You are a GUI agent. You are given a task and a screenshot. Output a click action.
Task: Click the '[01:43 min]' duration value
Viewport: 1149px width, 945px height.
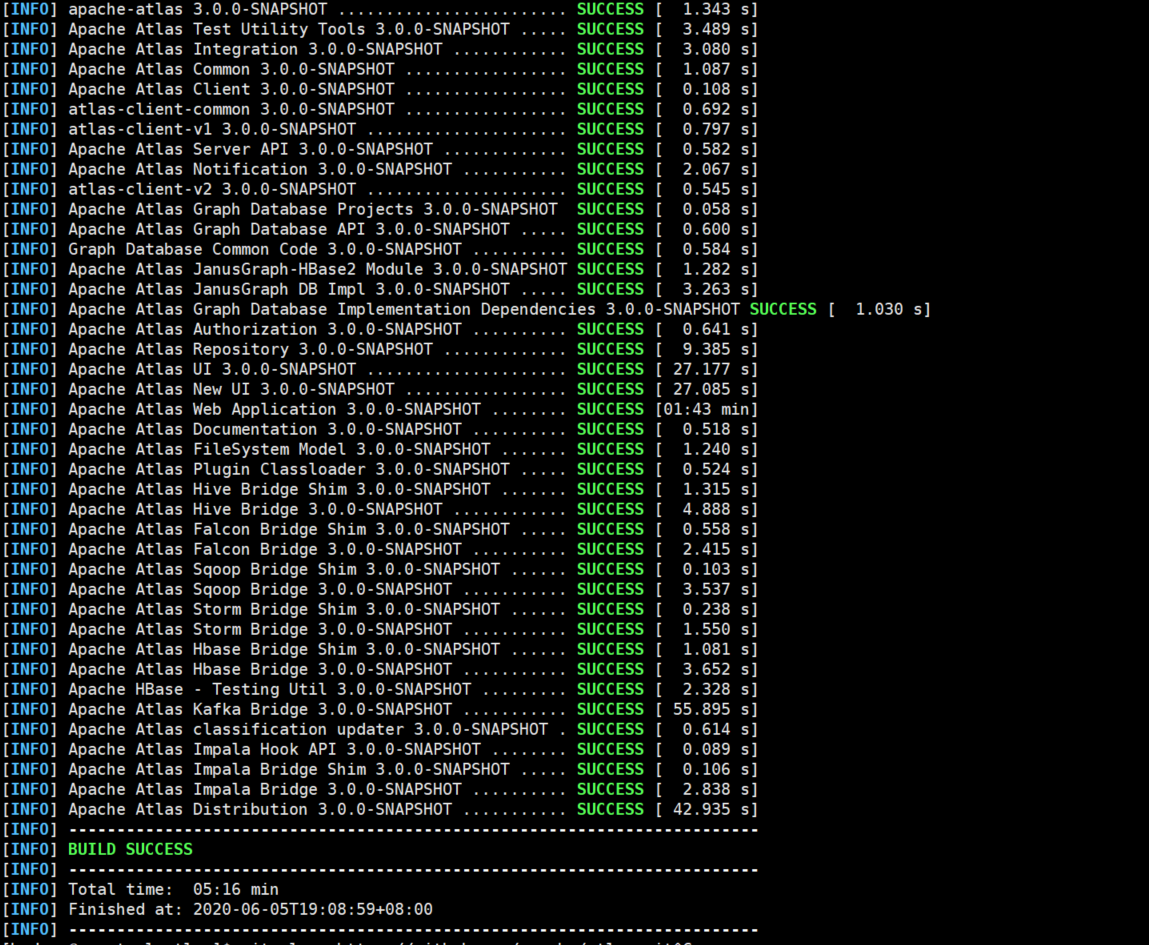(x=706, y=410)
